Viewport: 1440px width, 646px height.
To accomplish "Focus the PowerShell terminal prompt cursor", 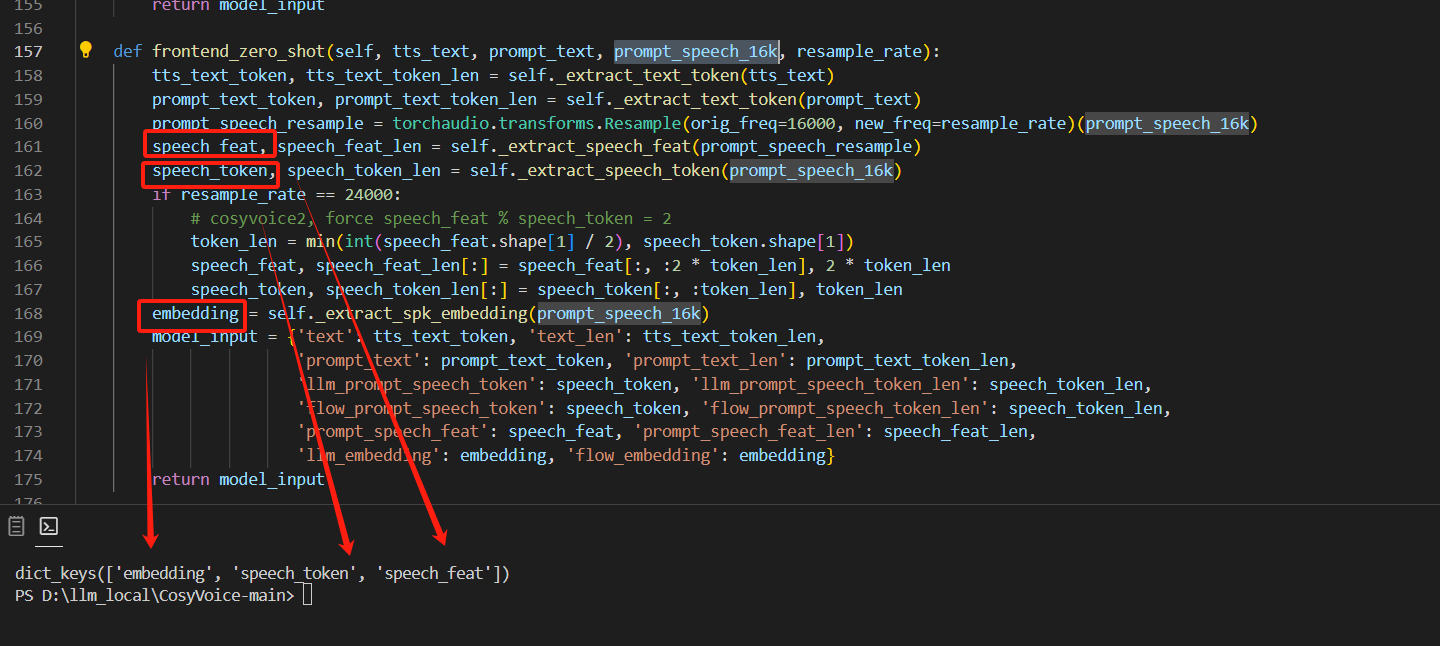I will point(307,596).
